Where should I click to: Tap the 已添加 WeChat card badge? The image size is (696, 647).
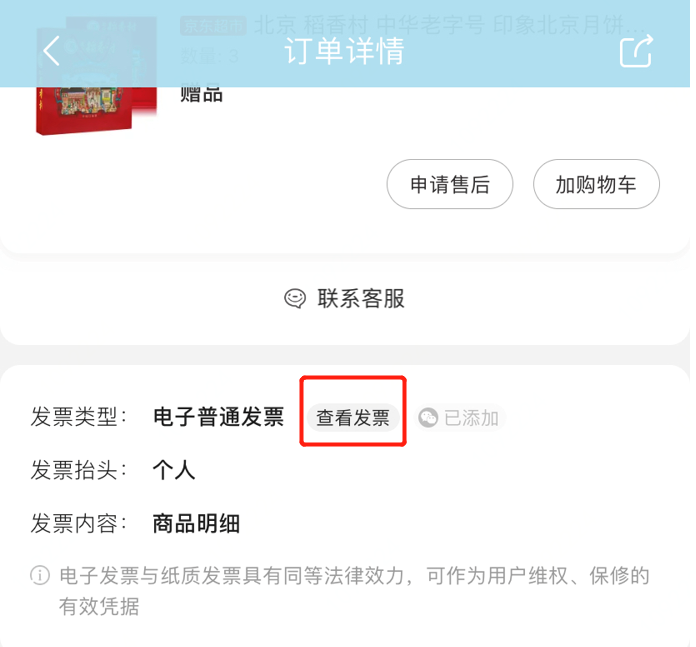pyautogui.click(x=459, y=418)
